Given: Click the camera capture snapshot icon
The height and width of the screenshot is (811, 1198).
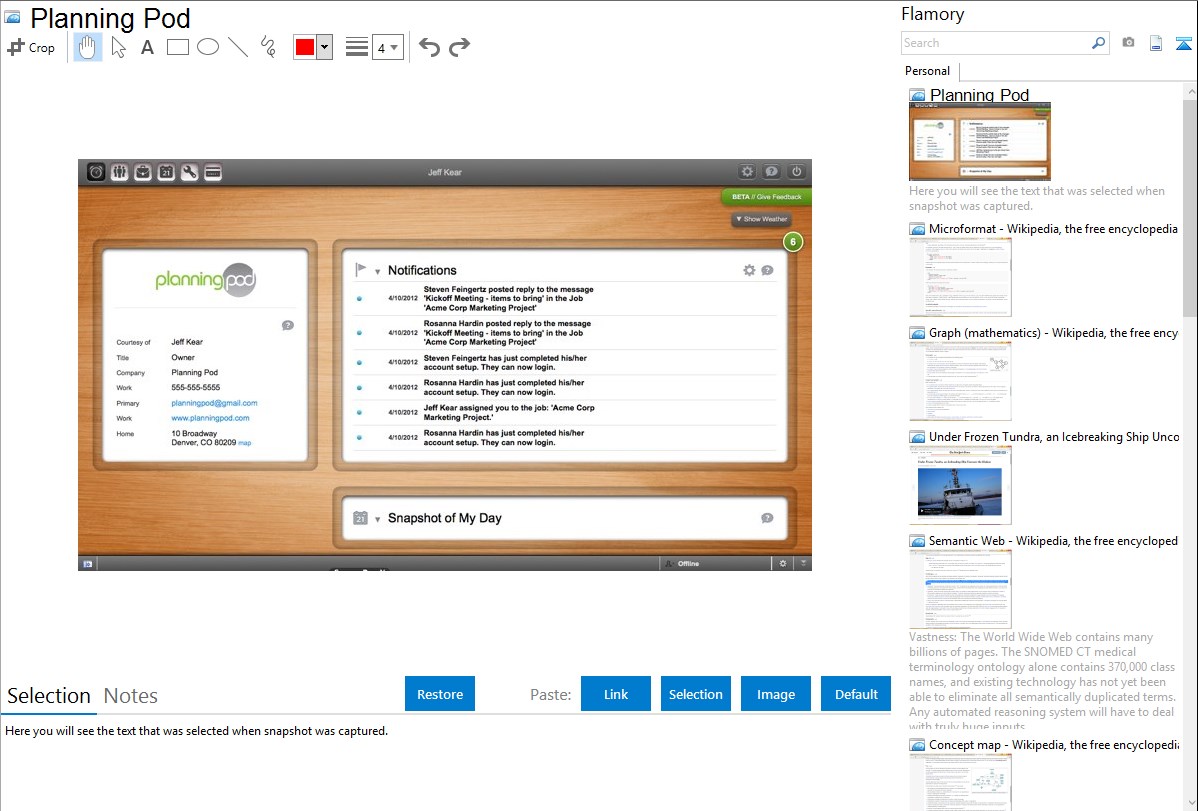Looking at the screenshot, I should point(1128,43).
